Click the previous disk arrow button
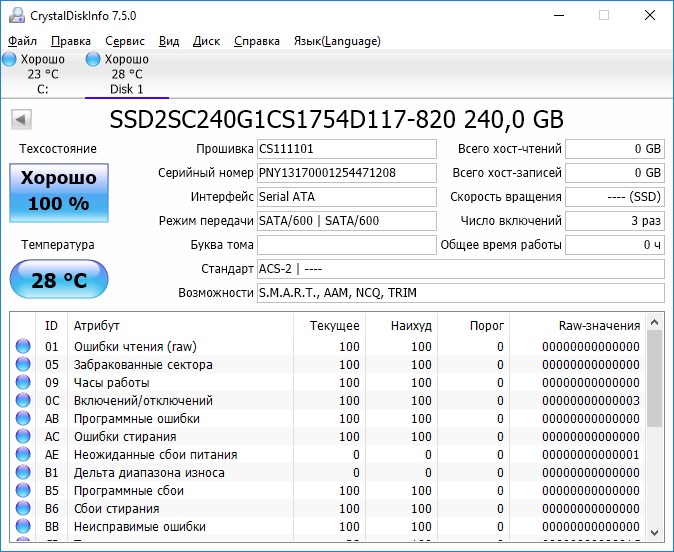Viewport: 674px width, 552px height. pyautogui.click(x=21, y=119)
